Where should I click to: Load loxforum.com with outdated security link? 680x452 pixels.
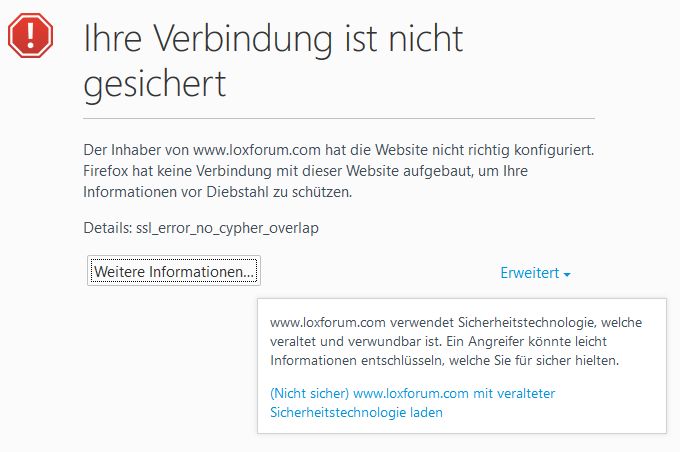pos(412,403)
